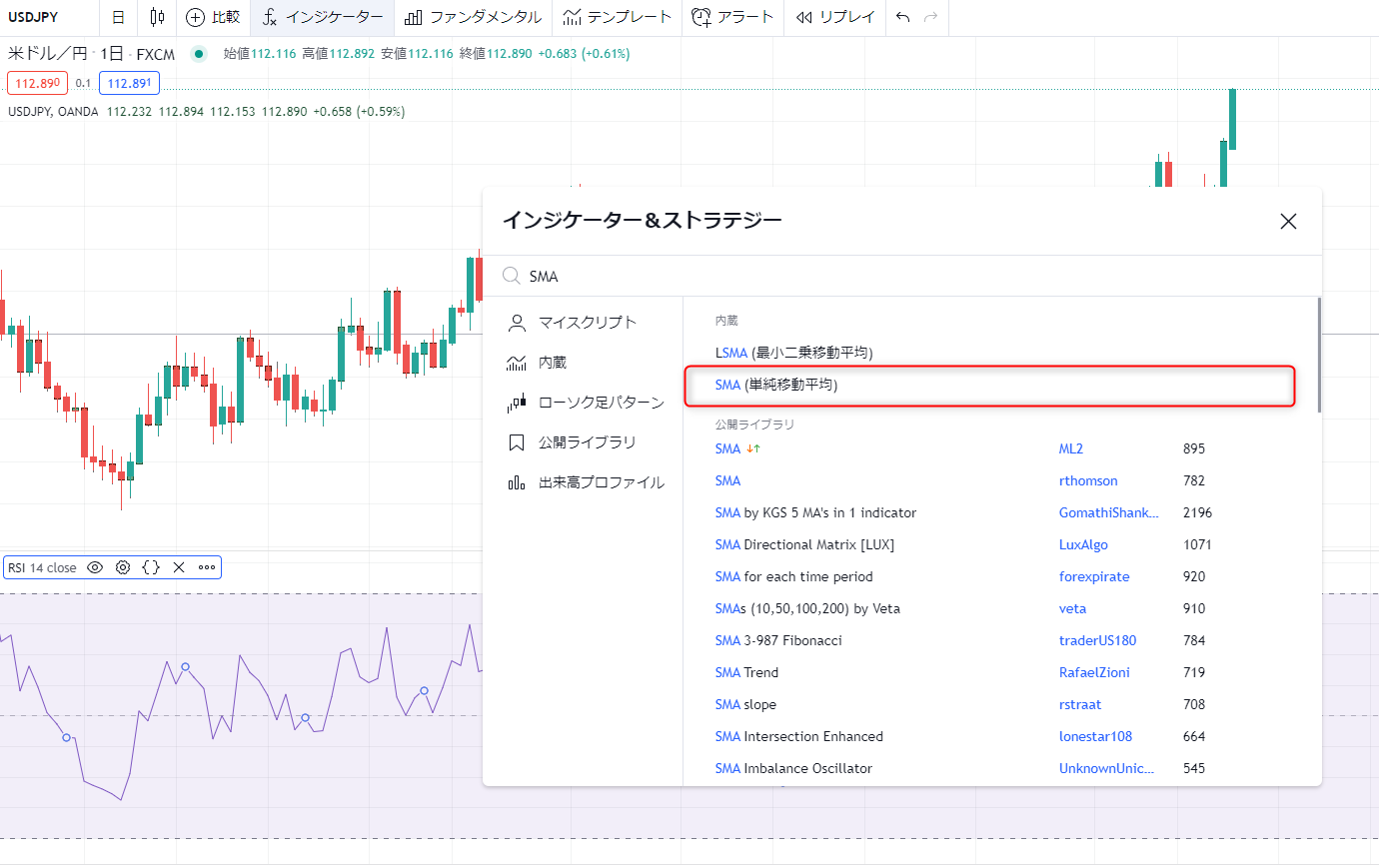
Task: Click USDJPY, OANDA comparison legend
Action: pos(53,112)
